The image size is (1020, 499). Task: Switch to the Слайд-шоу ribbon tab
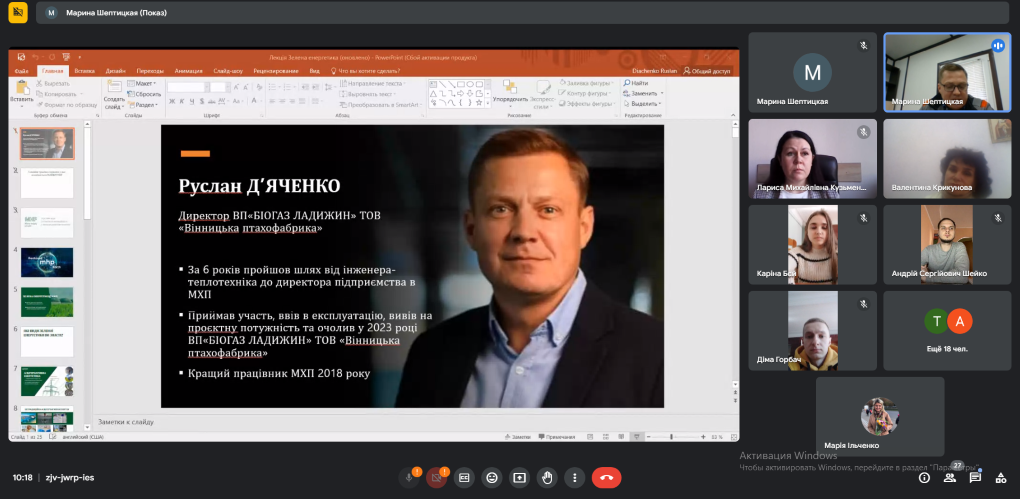pyautogui.click(x=228, y=71)
